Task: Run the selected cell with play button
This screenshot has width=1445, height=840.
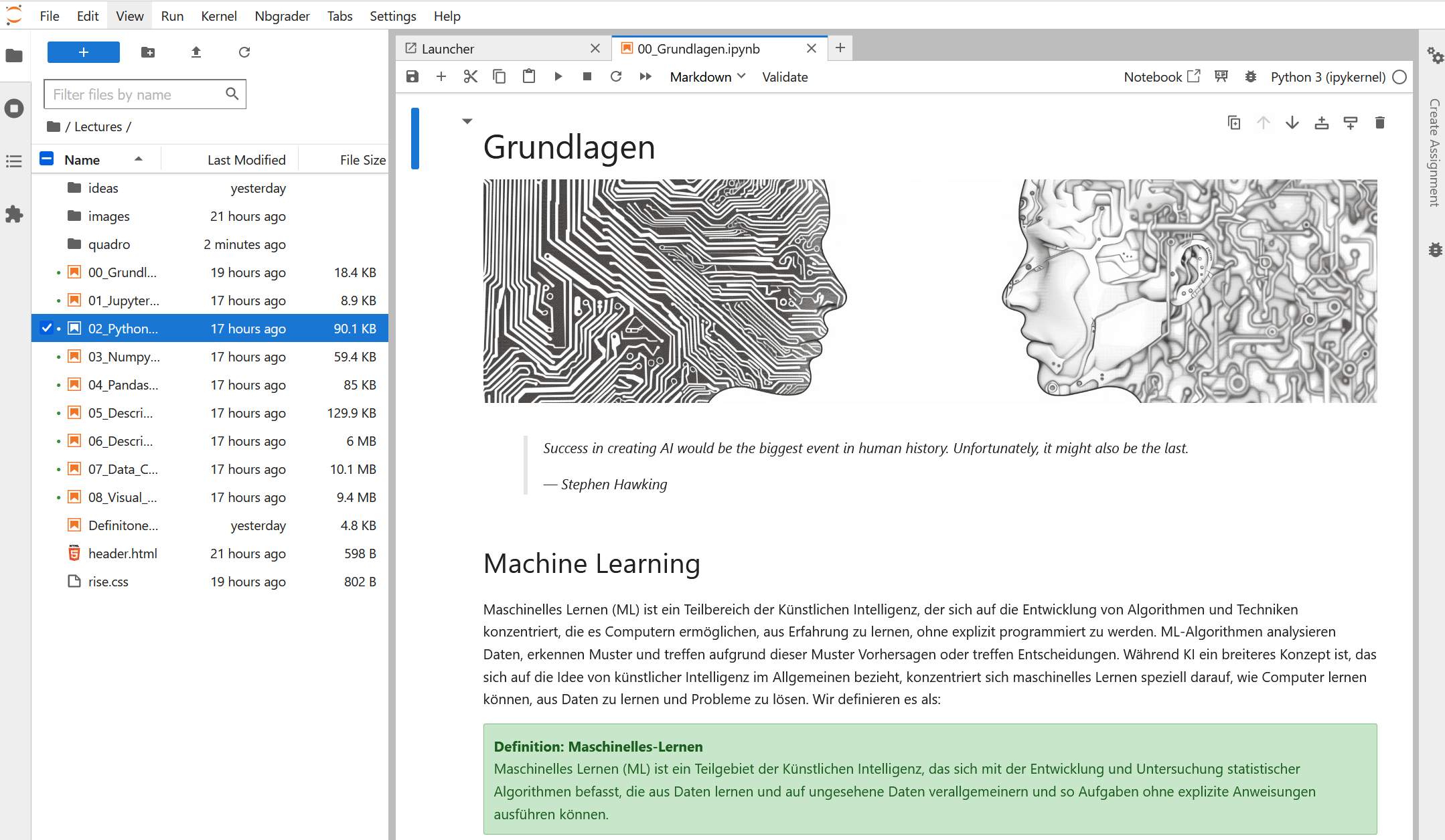Action: click(x=558, y=77)
